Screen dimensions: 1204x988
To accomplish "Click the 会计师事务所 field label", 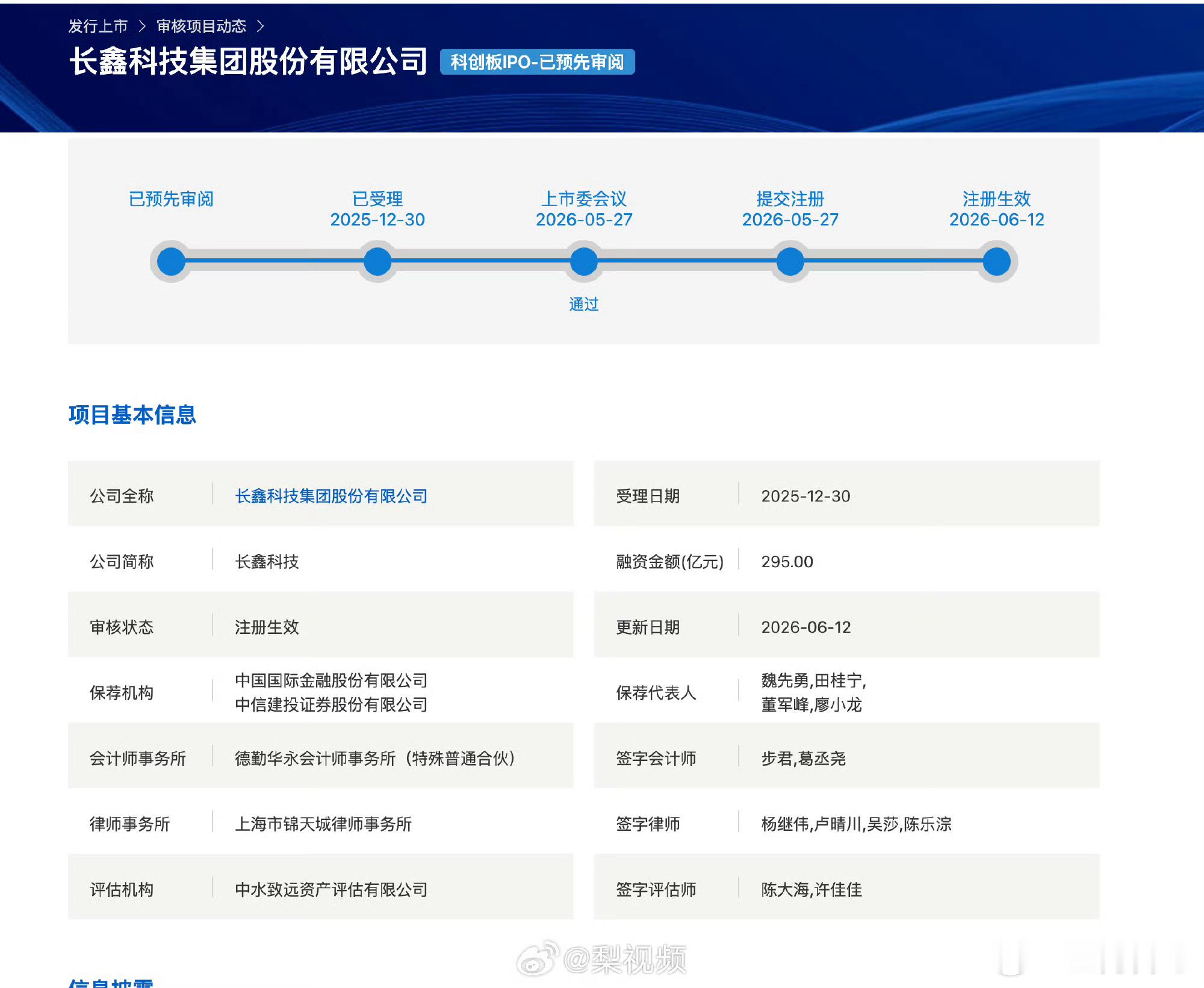I will tap(138, 759).
